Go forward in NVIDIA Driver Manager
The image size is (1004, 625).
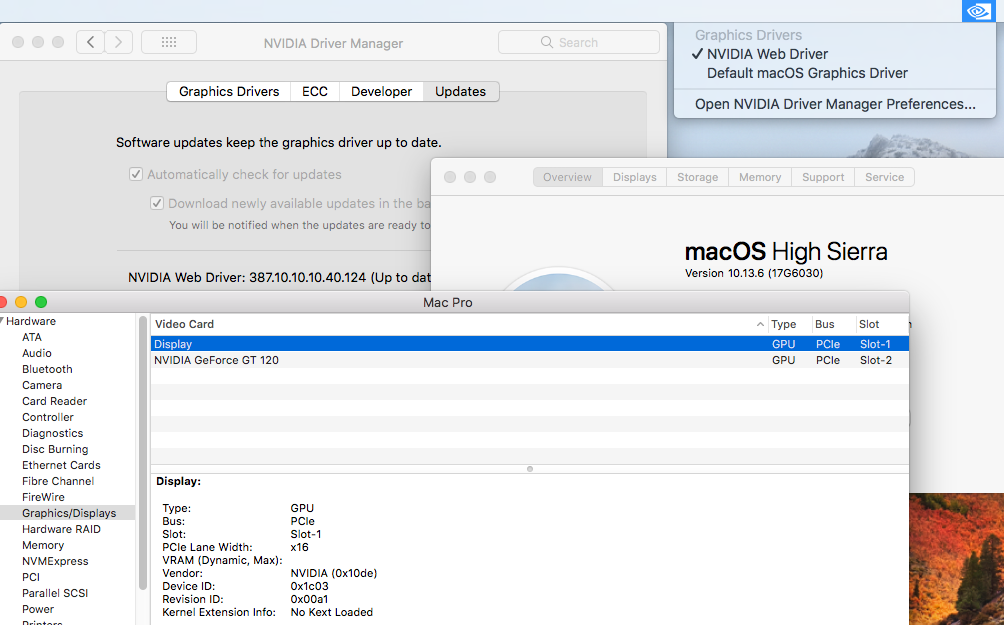(118, 42)
